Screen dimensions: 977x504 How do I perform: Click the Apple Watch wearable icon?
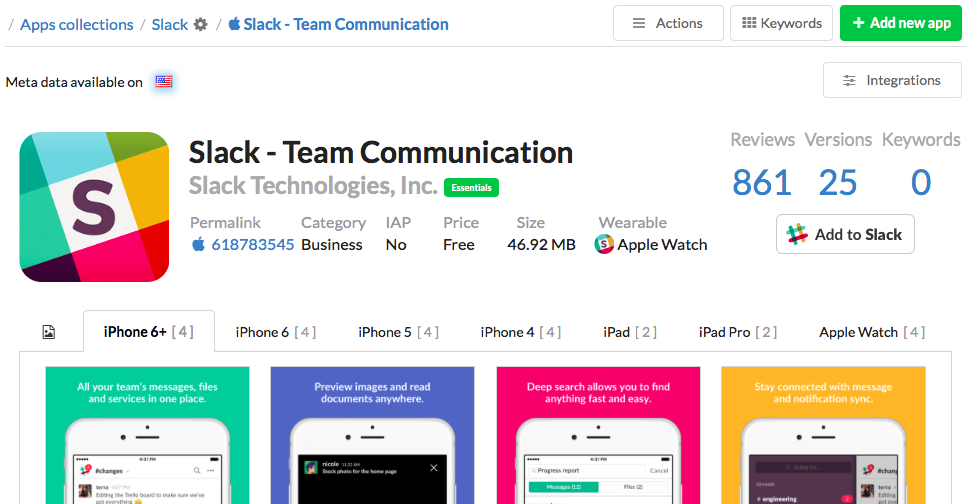604,244
